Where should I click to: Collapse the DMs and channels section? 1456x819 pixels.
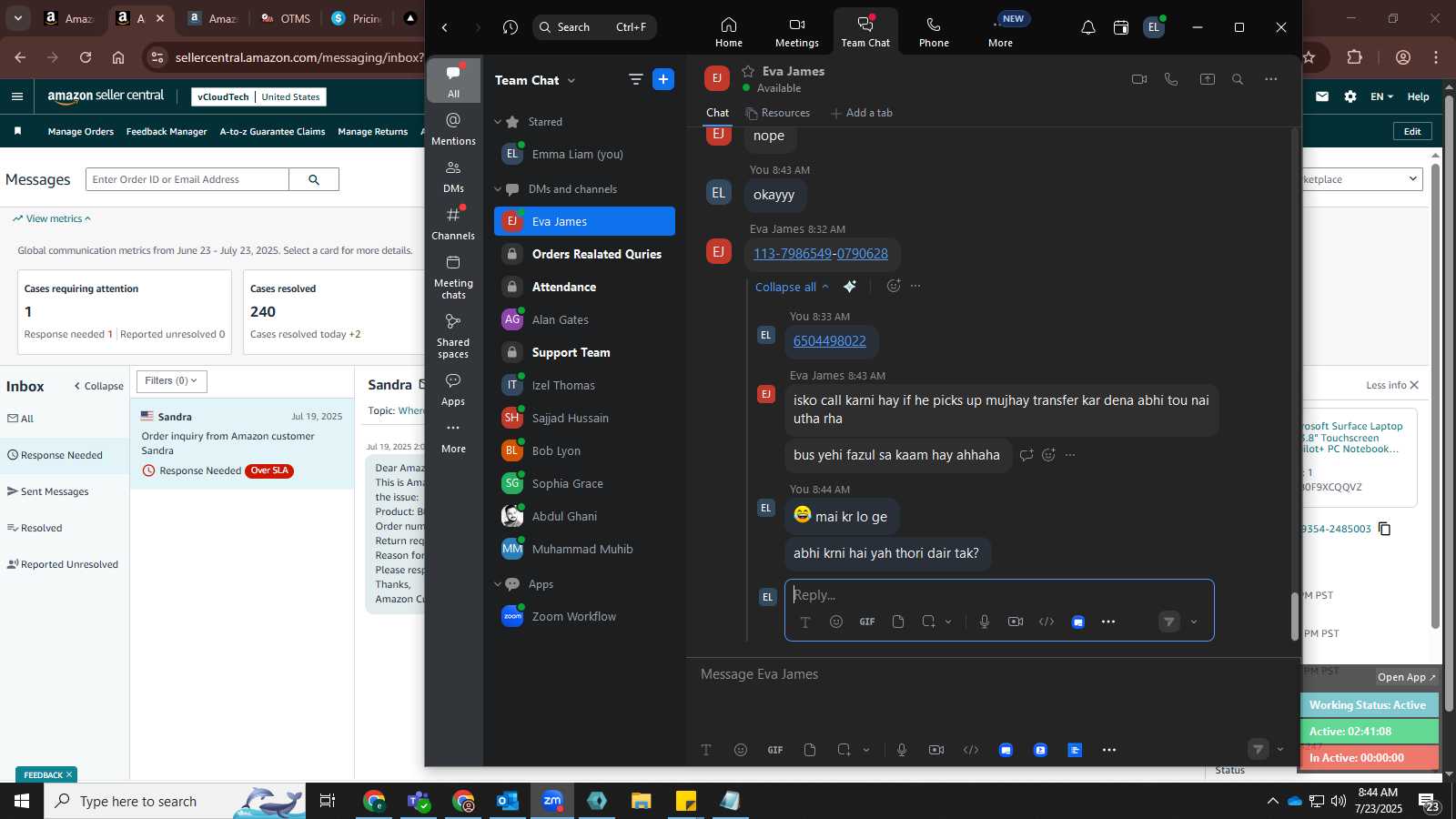498,189
